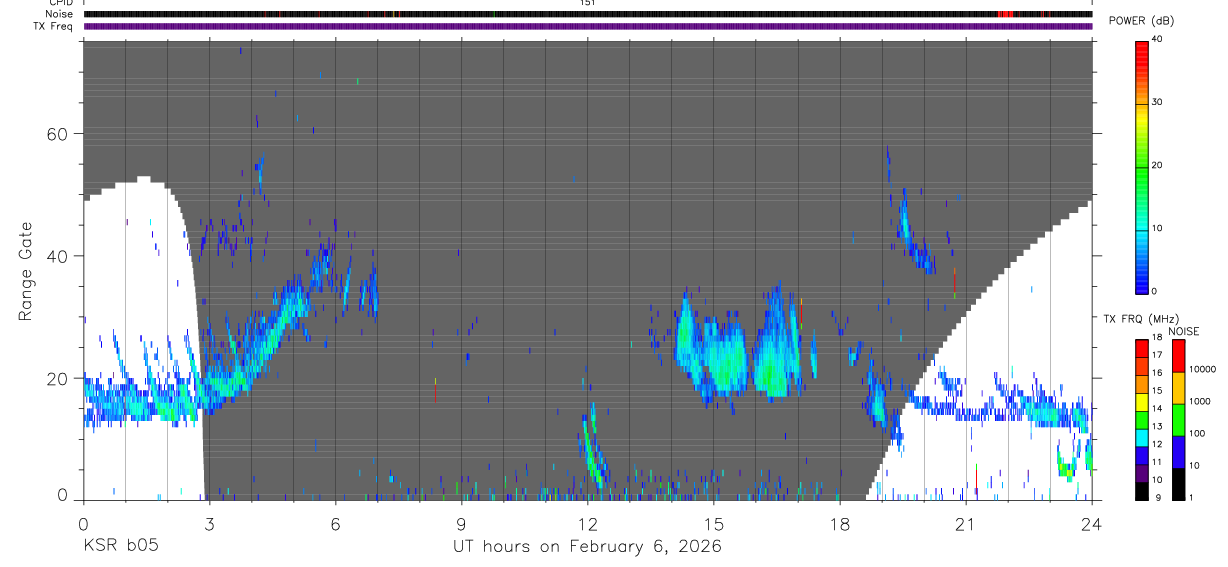Click the curved echo trace near 12 UT
Image resolution: width=1228 pixels, height=567 pixels.
pos(591,448)
